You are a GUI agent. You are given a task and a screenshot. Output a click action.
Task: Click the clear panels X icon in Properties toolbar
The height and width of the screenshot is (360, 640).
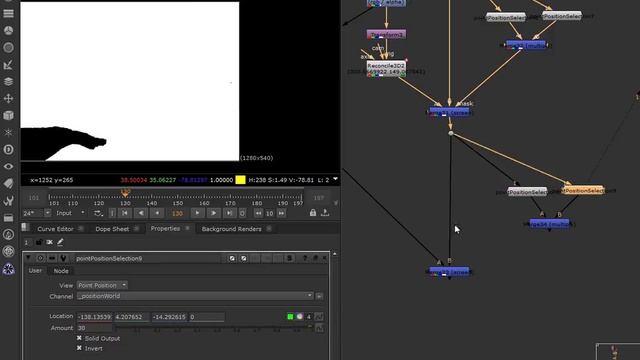click(x=49, y=242)
